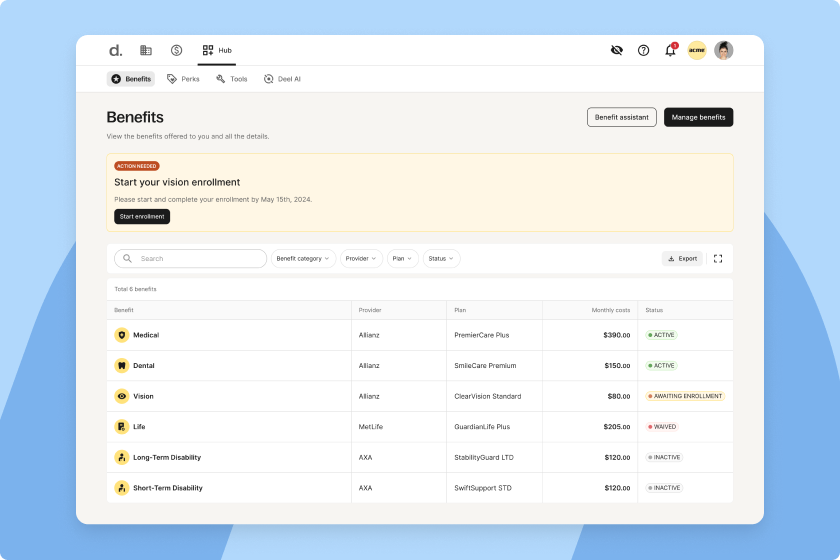Click the $390.00 monthly cost
Image resolution: width=840 pixels, height=560 pixels.
[x=617, y=335]
